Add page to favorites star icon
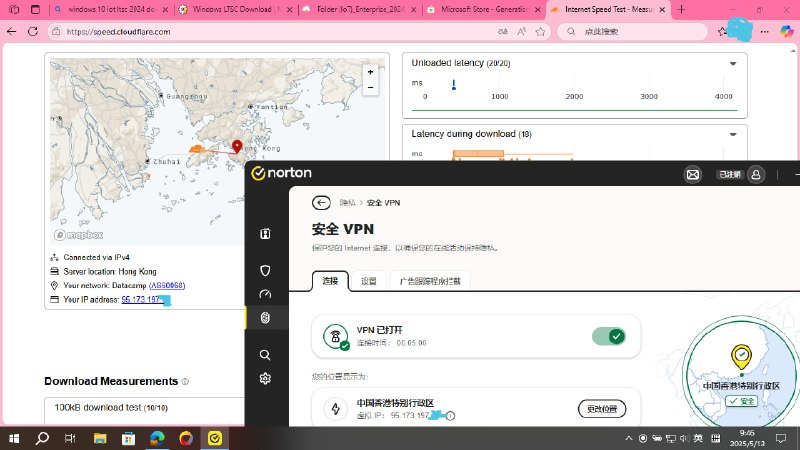The width and height of the screenshot is (800, 450). pos(540,32)
